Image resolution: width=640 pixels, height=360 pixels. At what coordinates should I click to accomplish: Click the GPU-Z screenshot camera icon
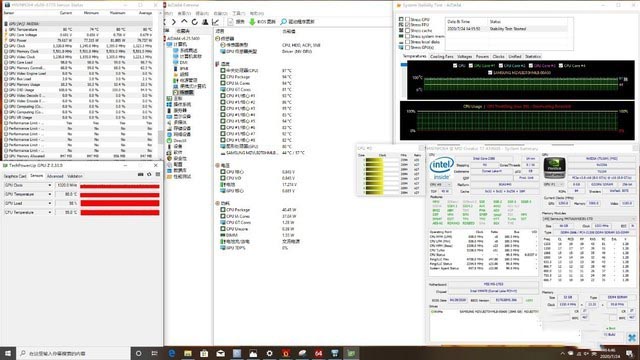140,174
